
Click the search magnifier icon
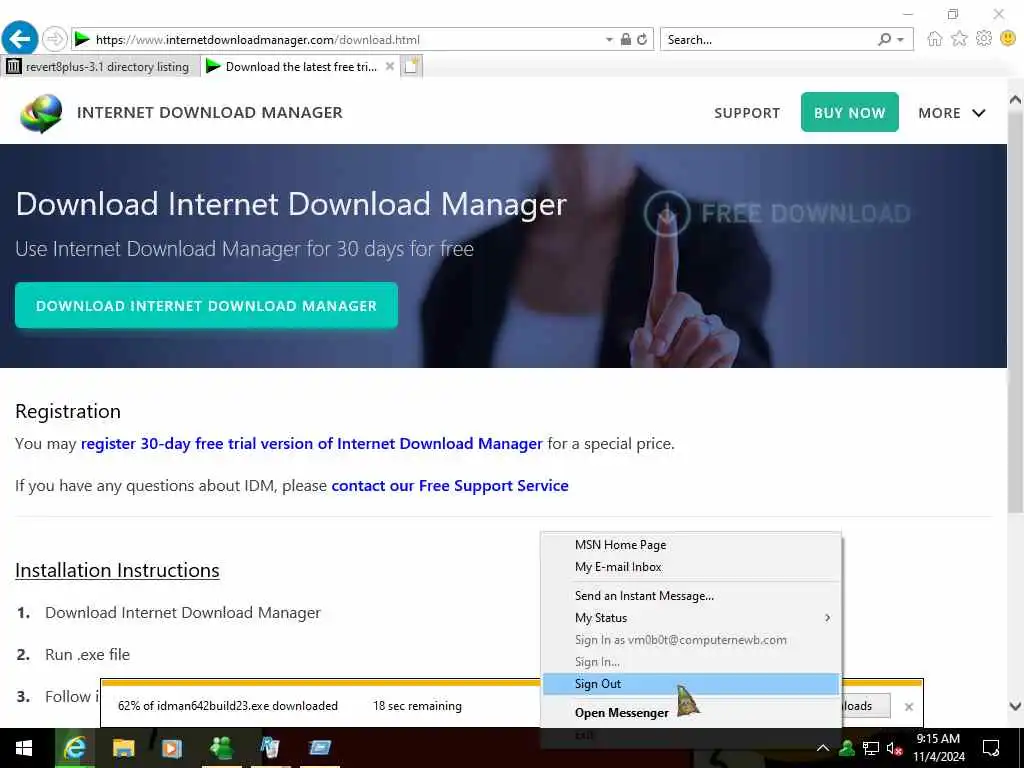884,39
